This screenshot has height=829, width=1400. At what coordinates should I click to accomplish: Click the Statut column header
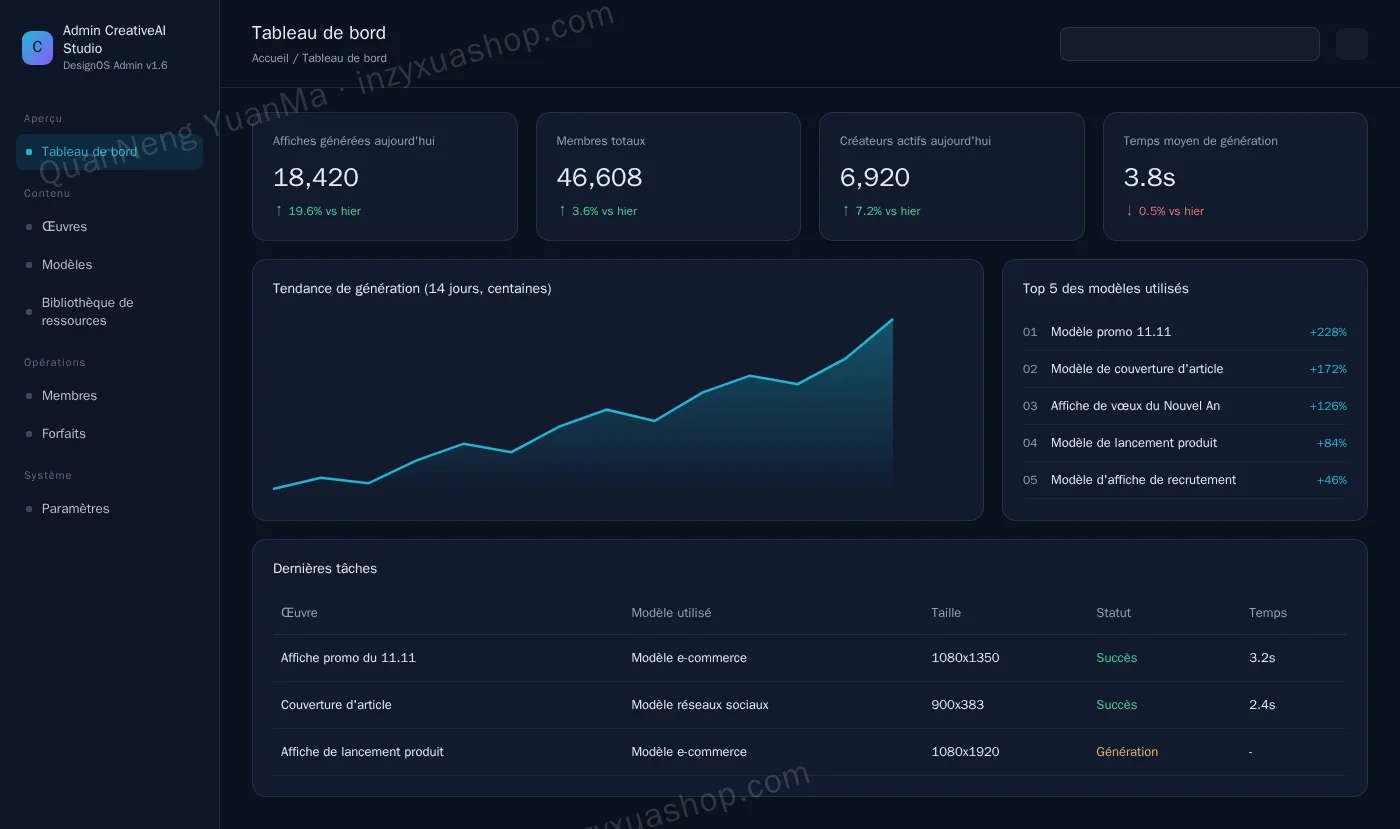(x=1113, y=613)
